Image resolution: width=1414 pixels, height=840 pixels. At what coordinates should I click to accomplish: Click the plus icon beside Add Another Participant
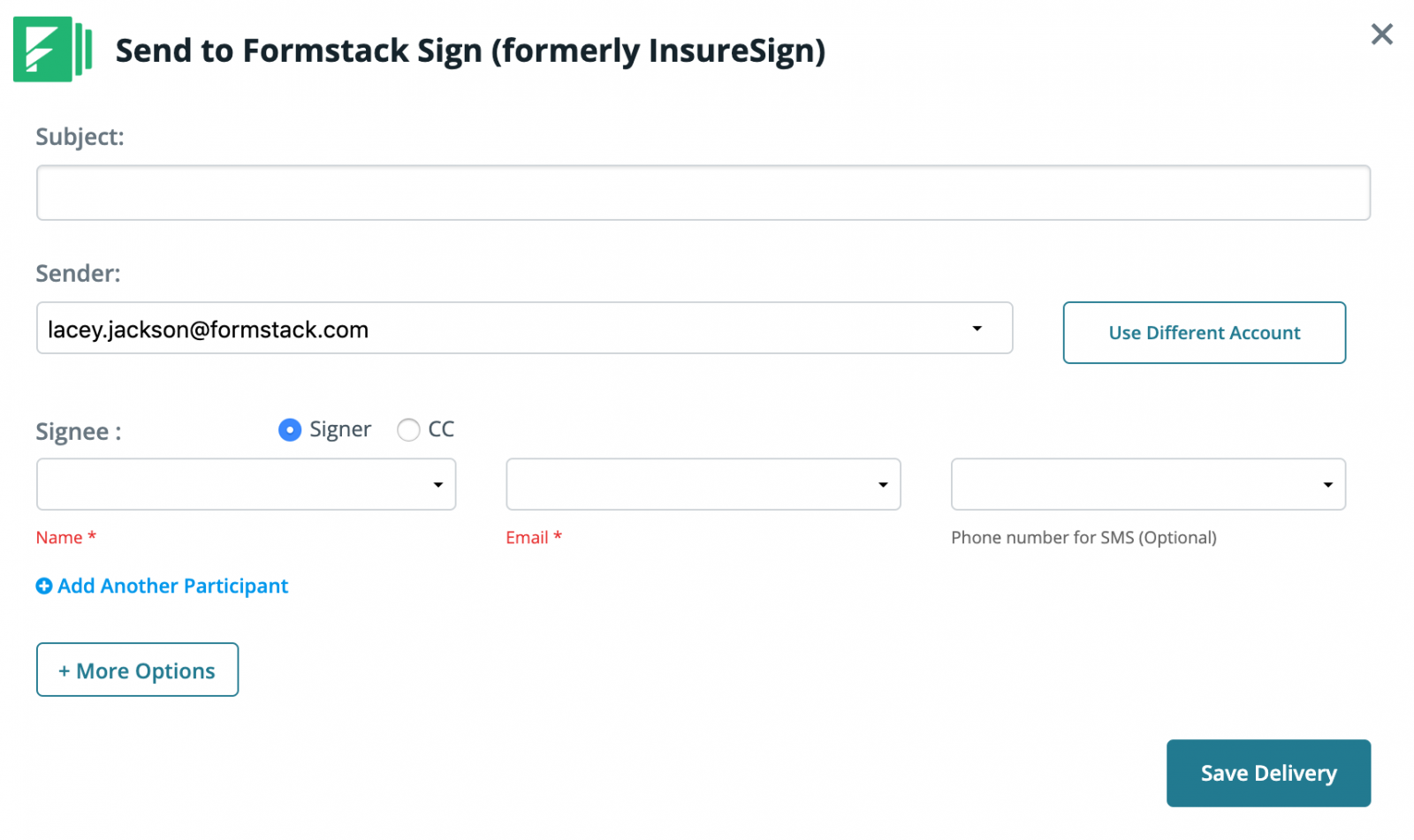43,586
